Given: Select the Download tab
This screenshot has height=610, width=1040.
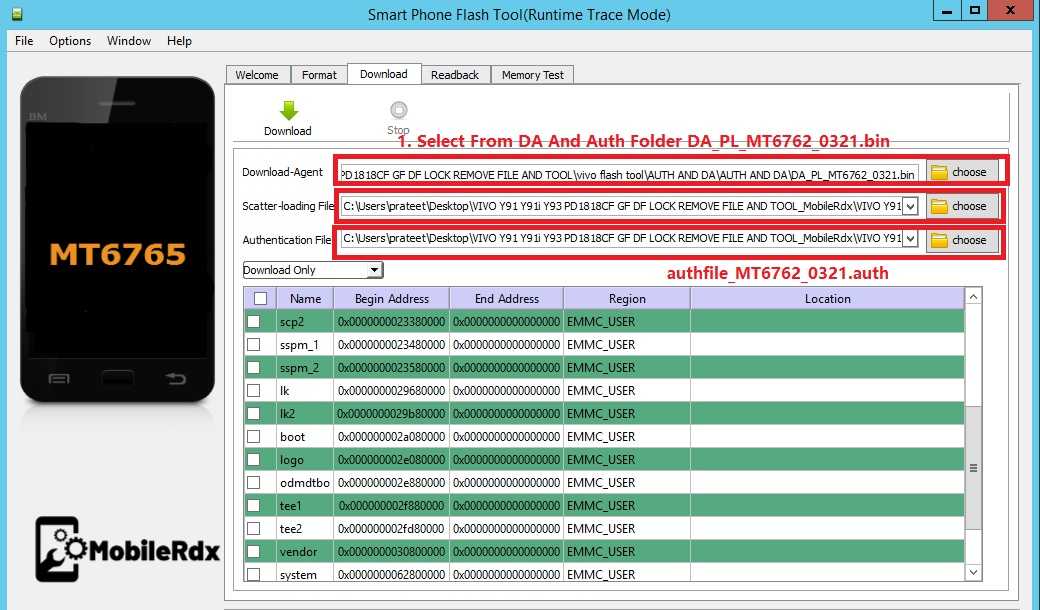Looking at the screenshot, I should click(384, 74).
